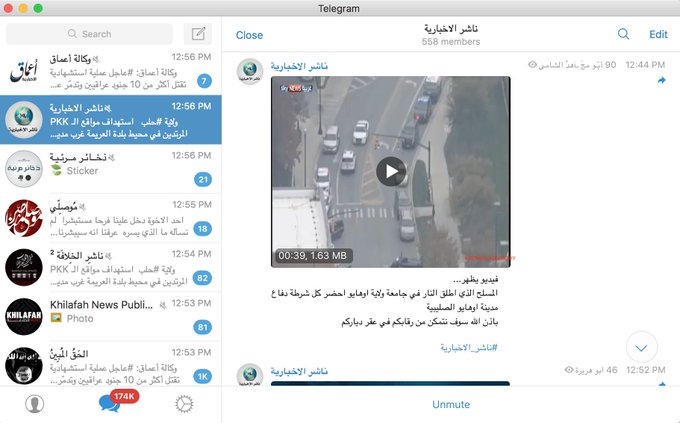Click the hashtag #ناشر_الاخبارية link
The width and height of the screenshot is (680, 423).
coord(469,348)
